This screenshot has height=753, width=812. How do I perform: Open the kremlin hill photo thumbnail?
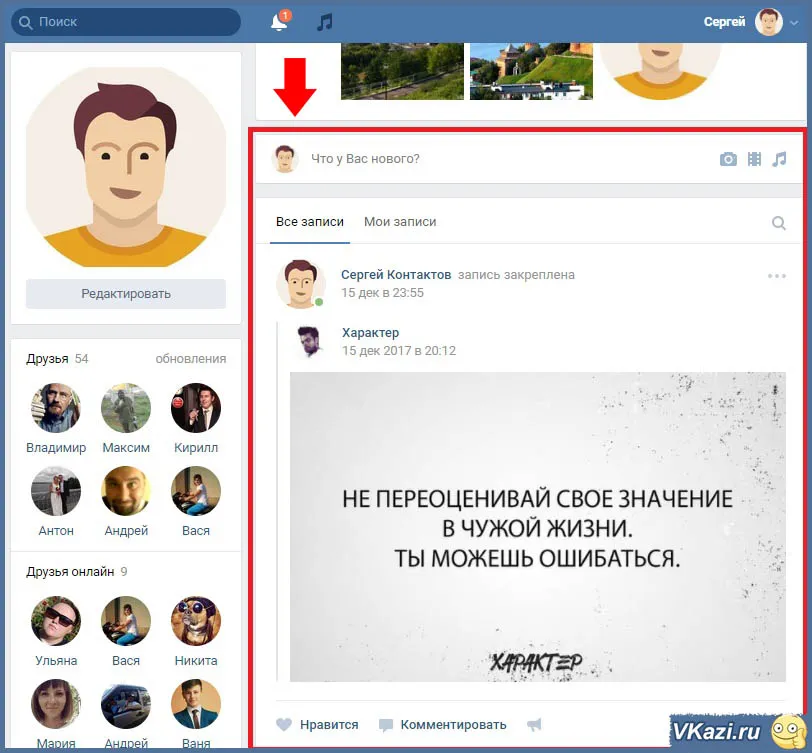[531, 71]
